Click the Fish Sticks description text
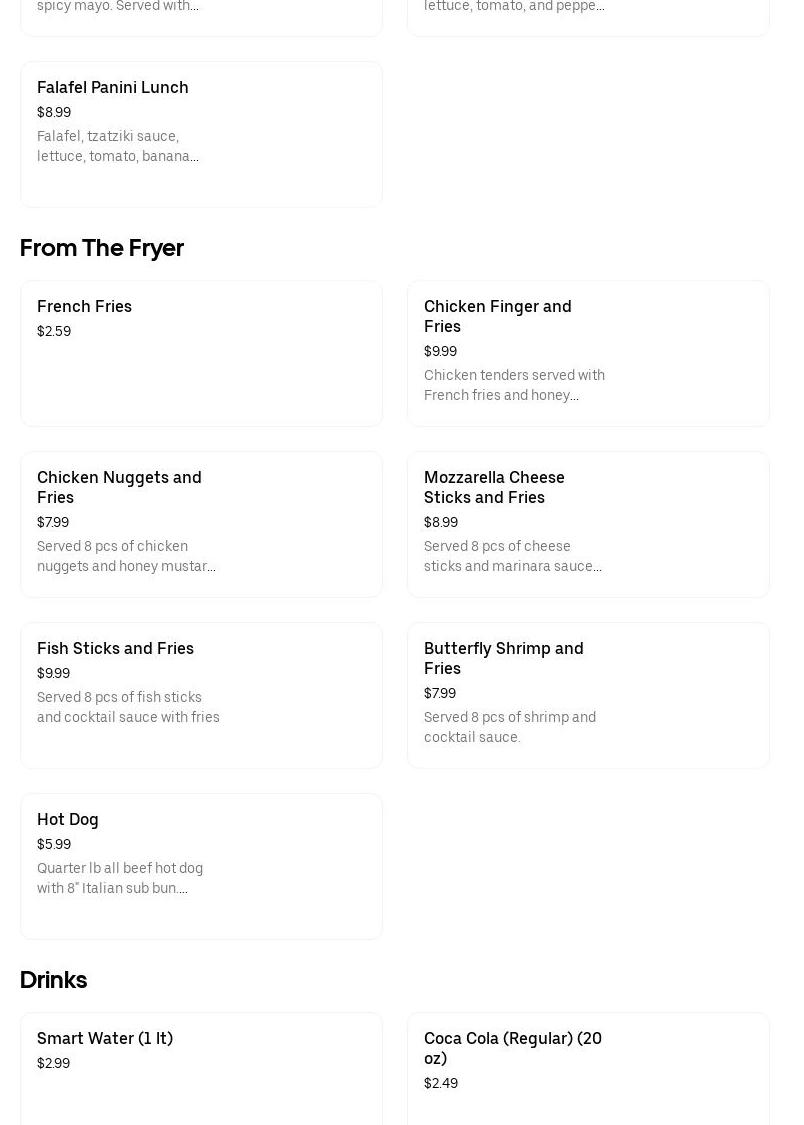804x1125 pixels. tap(128, 707)
